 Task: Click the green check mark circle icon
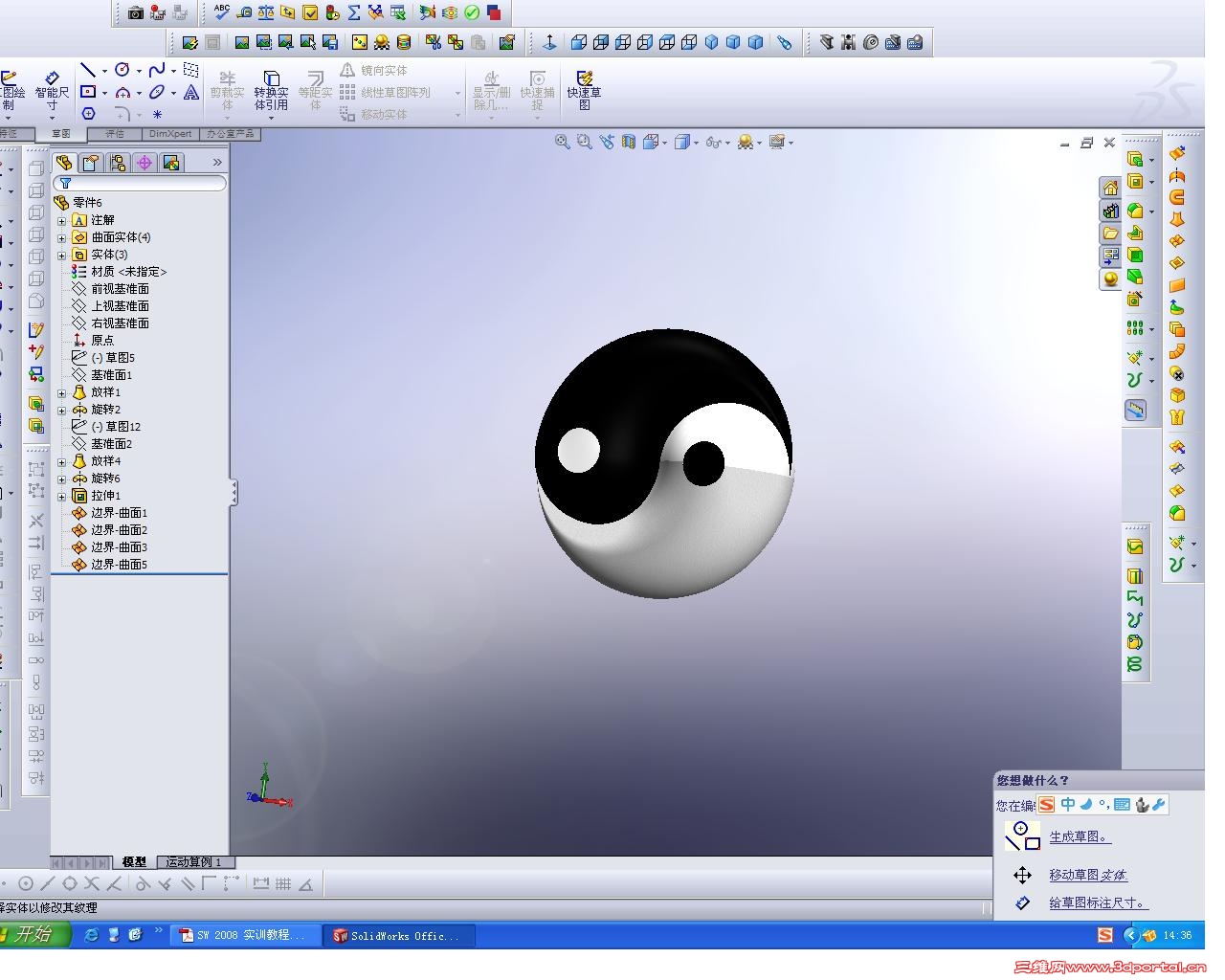pos(472,12)
